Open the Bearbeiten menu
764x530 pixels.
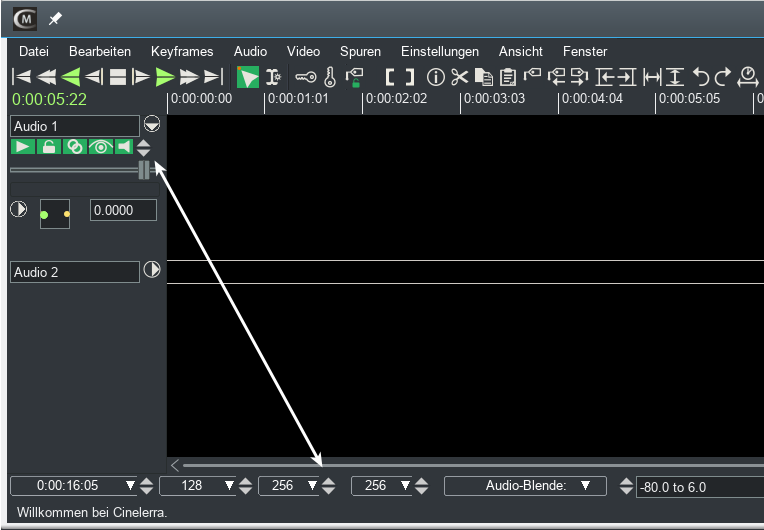point(100,51)
